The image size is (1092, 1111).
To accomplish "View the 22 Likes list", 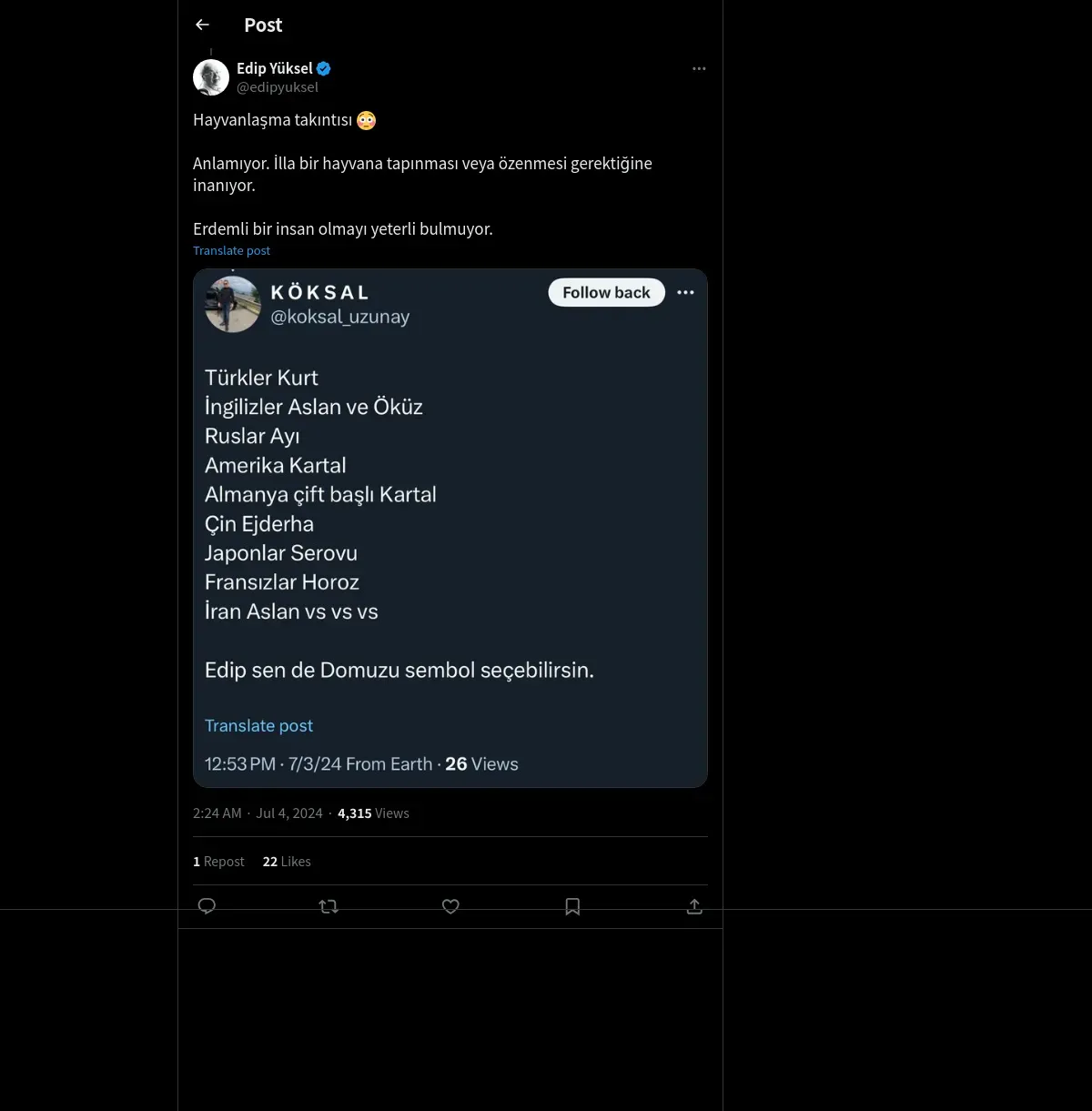I will [x=287, y=862].
